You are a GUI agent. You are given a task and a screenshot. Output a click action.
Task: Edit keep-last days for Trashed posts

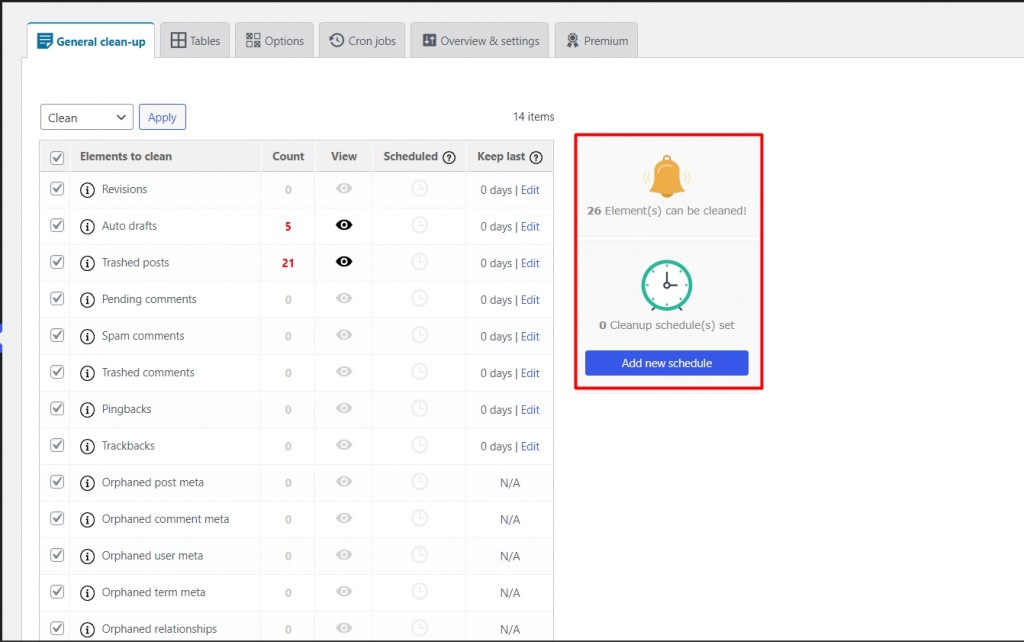[x=530, y=263]
